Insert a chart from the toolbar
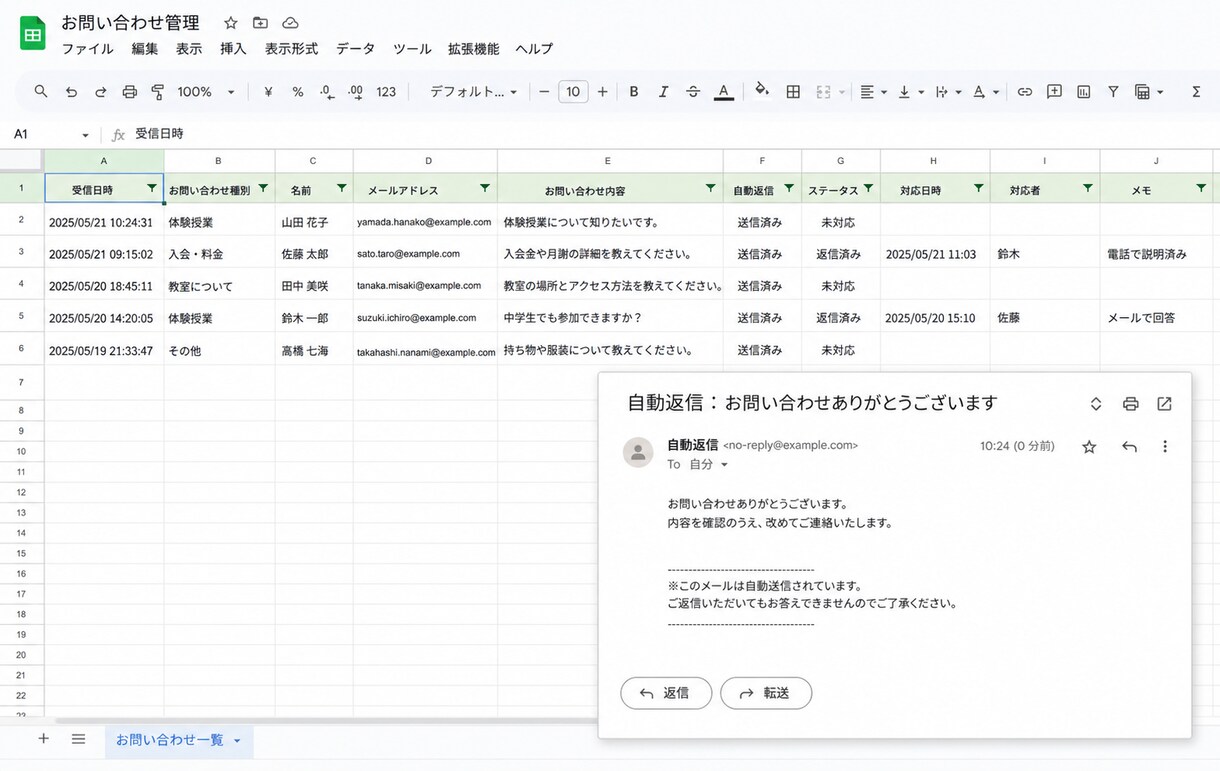This screenshot has height=771, width=1220. coord(1083,91)
